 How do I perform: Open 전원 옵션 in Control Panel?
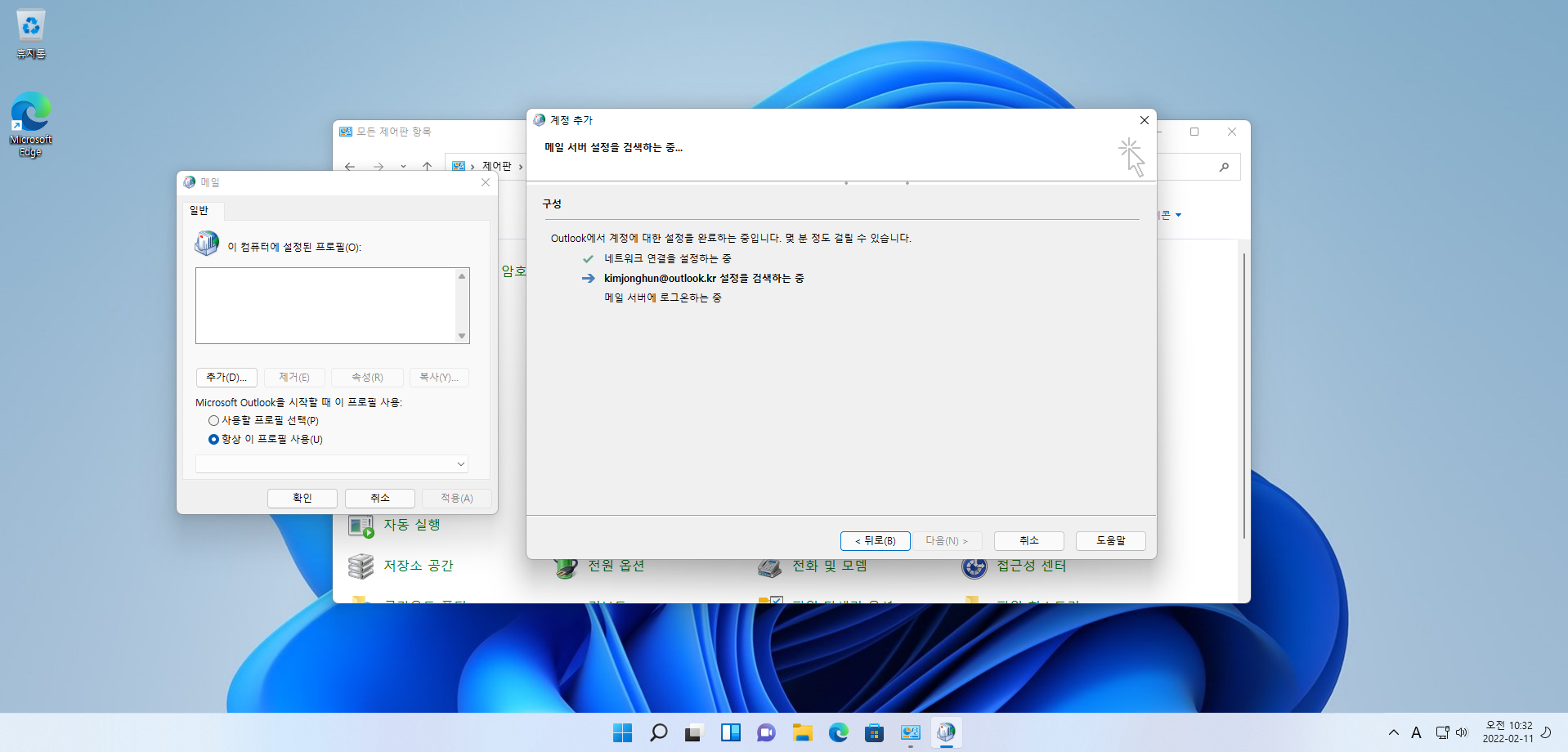click(616, 566)
